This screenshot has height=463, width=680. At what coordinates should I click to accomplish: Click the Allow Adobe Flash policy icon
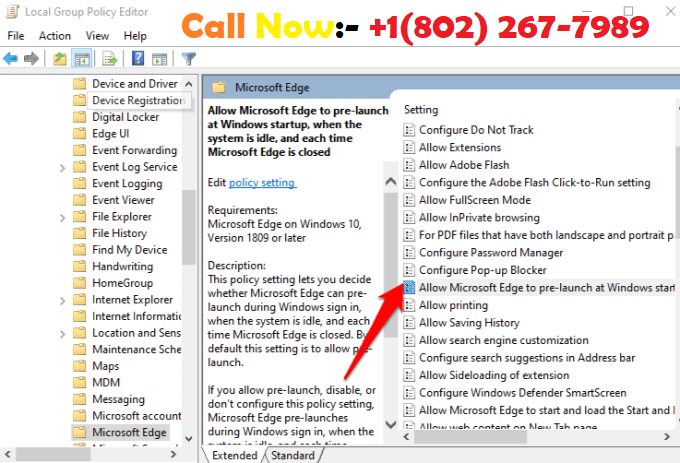click(x=409, y=165)
